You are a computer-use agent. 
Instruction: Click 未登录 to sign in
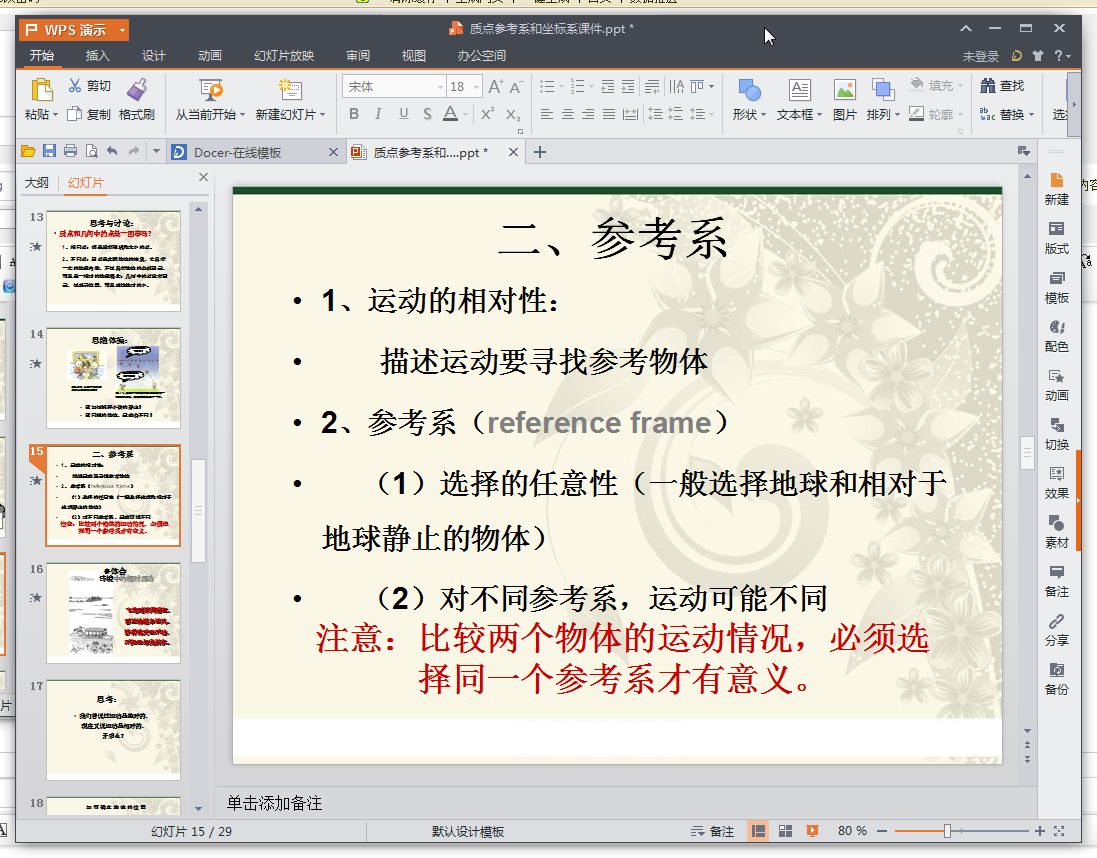coord(980,57)
